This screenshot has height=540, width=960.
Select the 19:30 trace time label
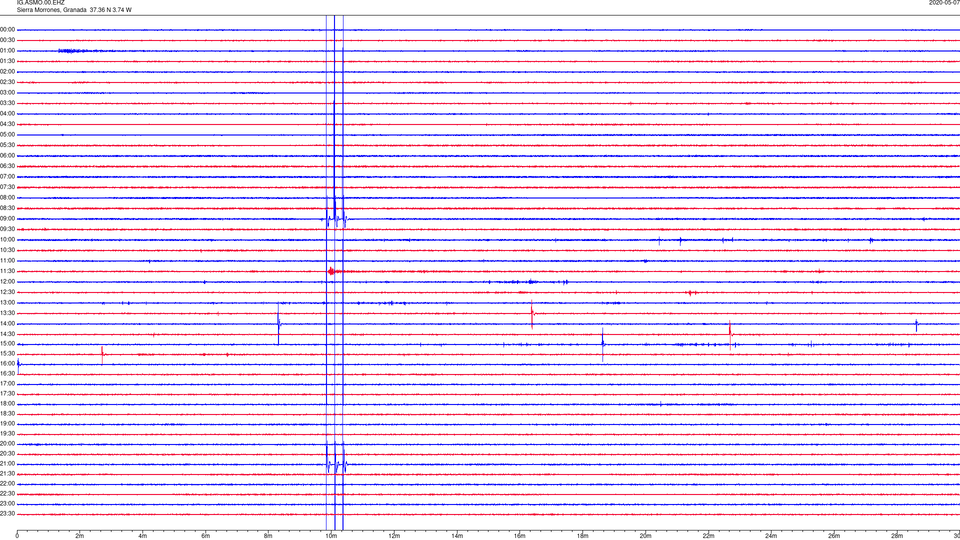[7, 433]
